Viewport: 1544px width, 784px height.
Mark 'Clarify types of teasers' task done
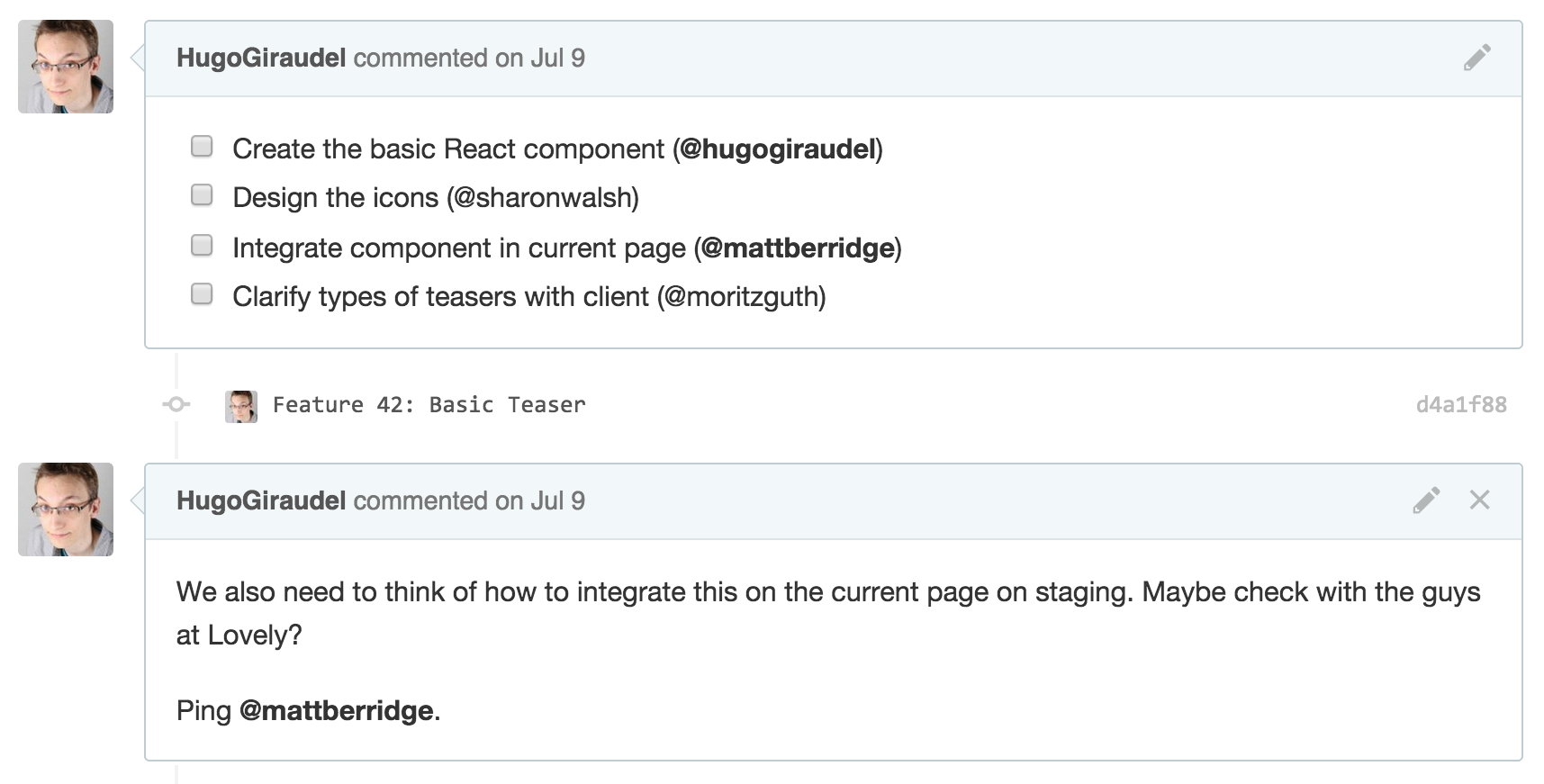tap(202, 294)
